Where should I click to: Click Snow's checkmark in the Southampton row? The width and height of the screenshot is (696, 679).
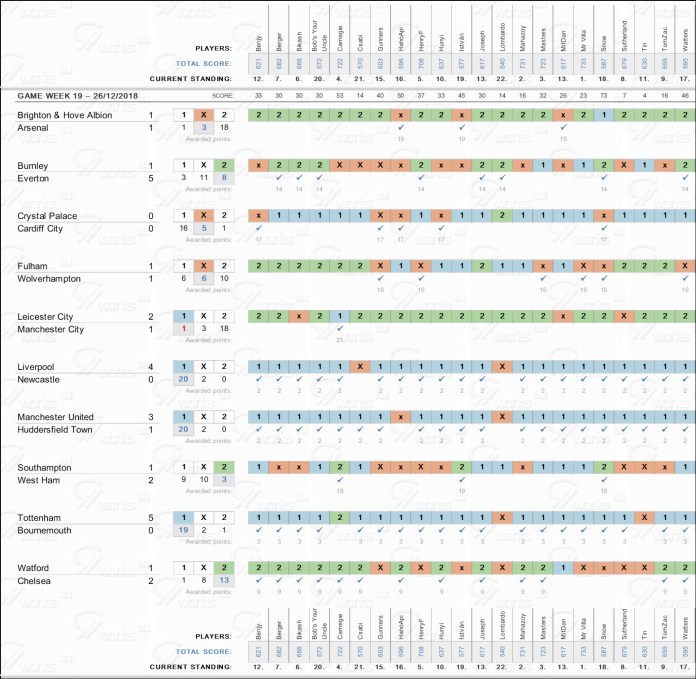604,479
